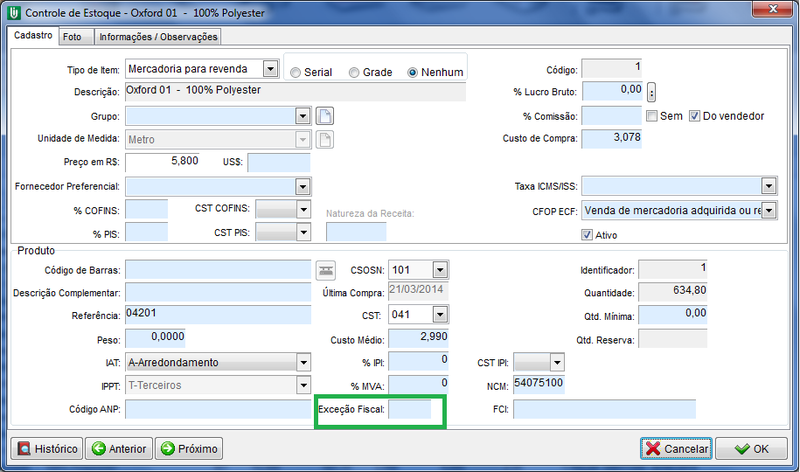The image size is (800, 472).
Task: Uncheck the Ativo checkbox
Action: (x=587, y=235)
